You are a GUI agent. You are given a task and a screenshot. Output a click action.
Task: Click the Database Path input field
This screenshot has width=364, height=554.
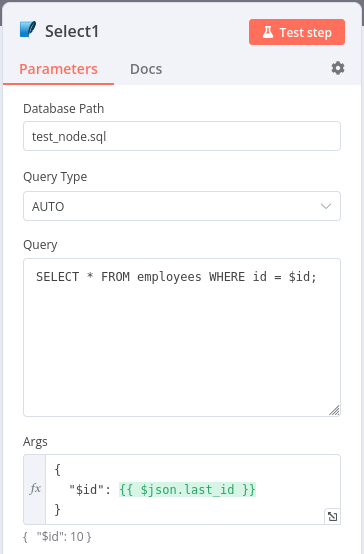[x=182, y=136]
